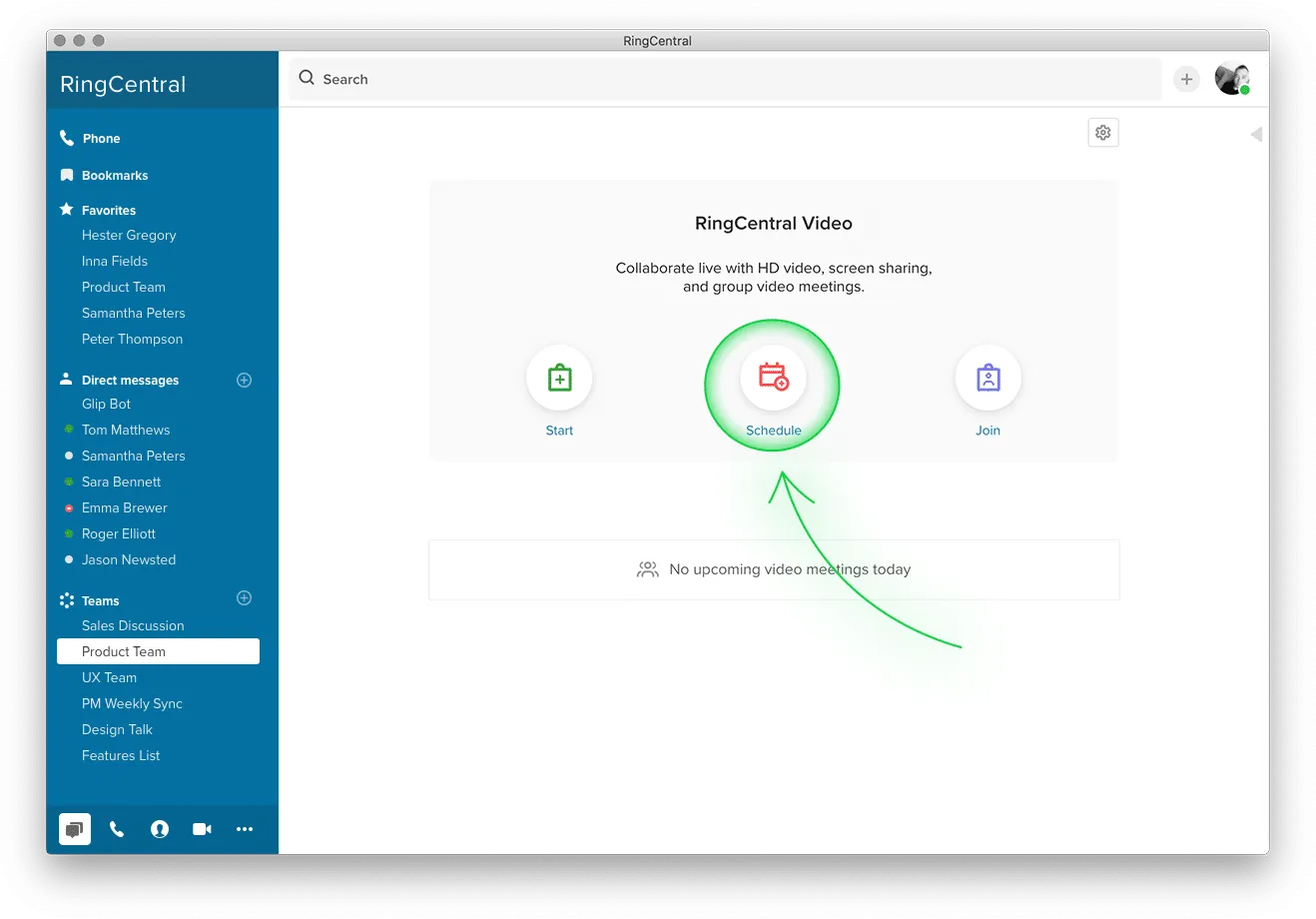Click the plus button beside search

tap(1186, 79)
